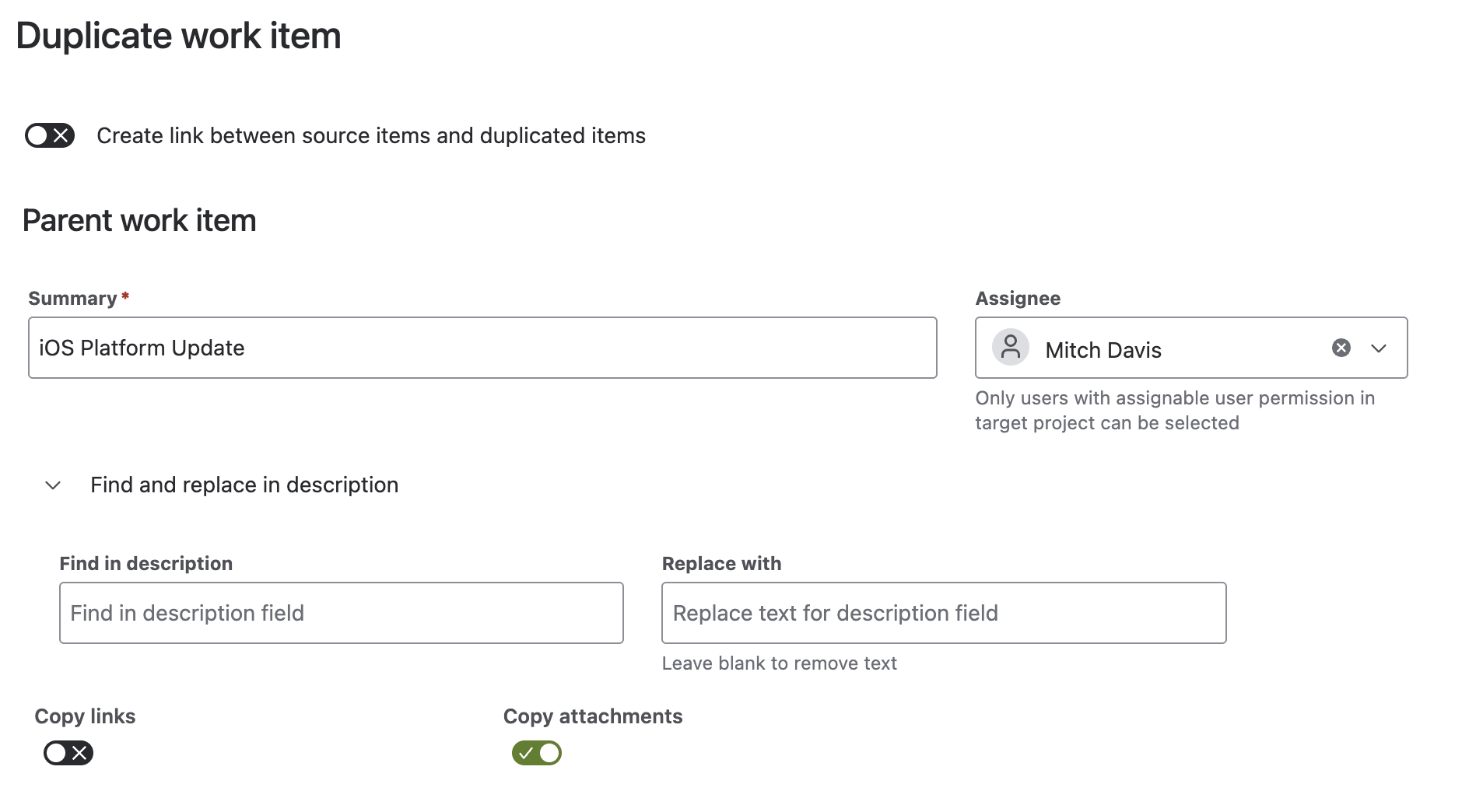Viewport: 1483px width, 812px height.
Task: Turn on the Copy links switch
Action: point(68,753)
